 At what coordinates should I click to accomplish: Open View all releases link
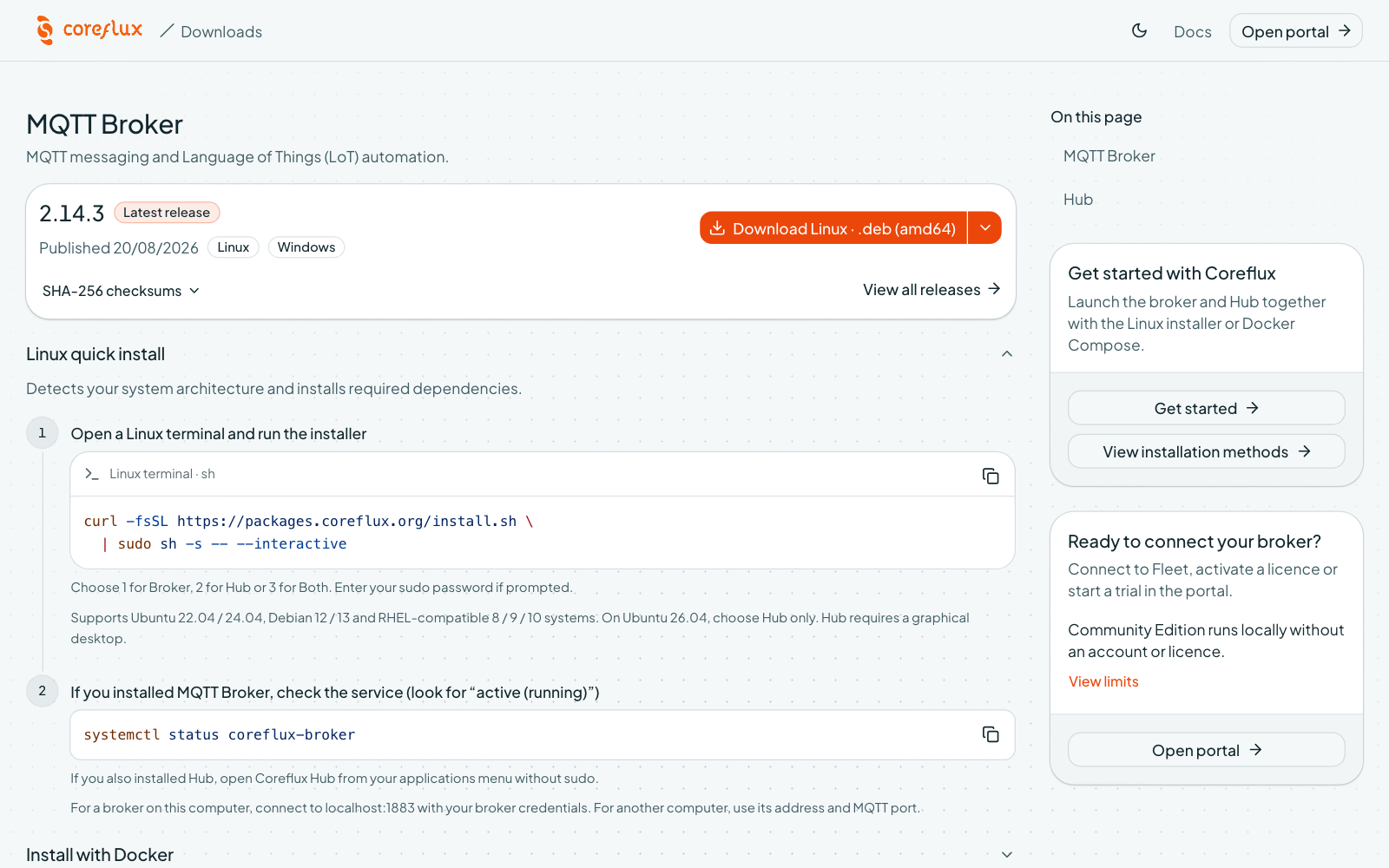(x=931, y=290)
